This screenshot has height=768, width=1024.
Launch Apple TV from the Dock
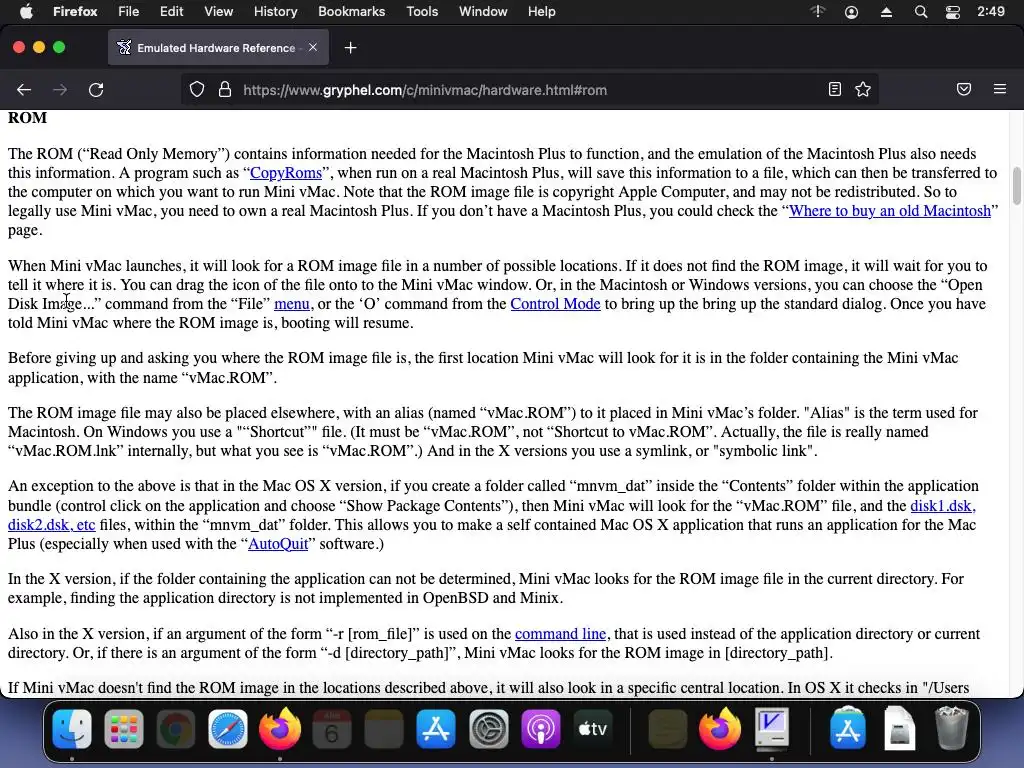click(x=593, y=729)
